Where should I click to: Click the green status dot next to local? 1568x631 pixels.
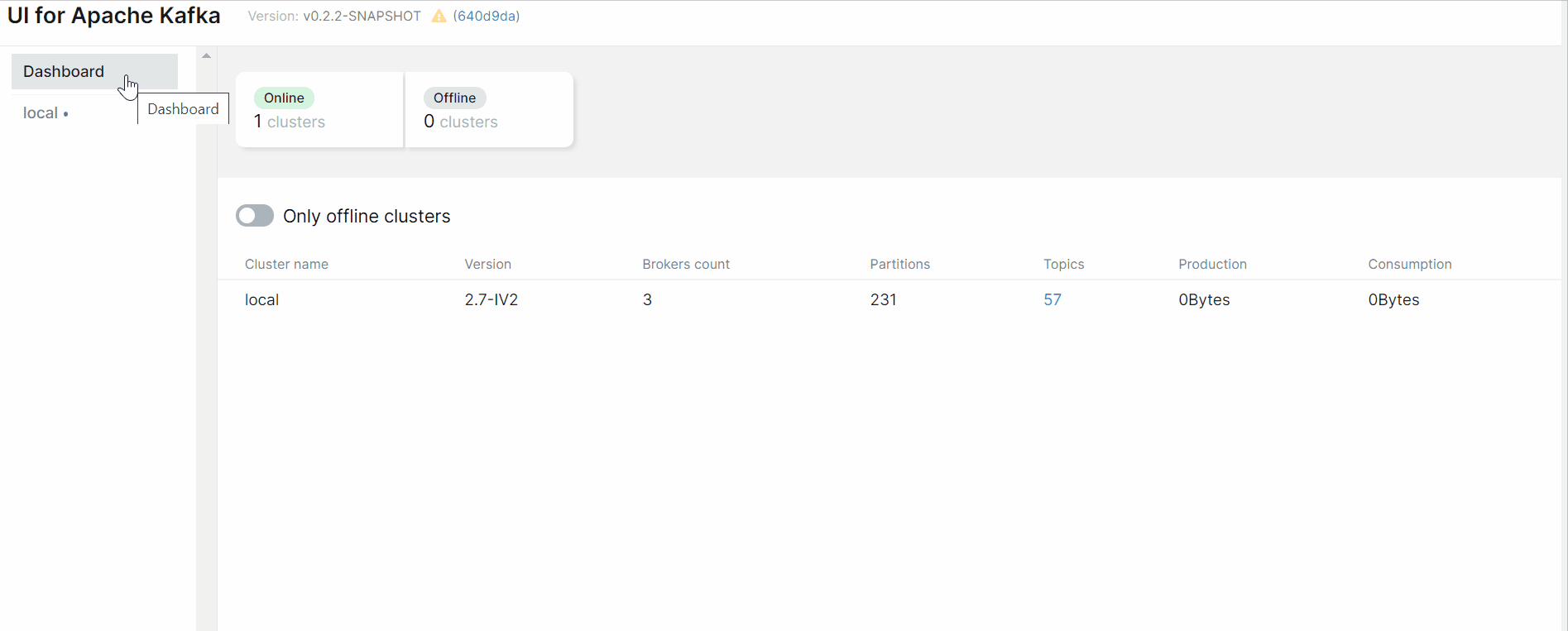pos(67,114)
